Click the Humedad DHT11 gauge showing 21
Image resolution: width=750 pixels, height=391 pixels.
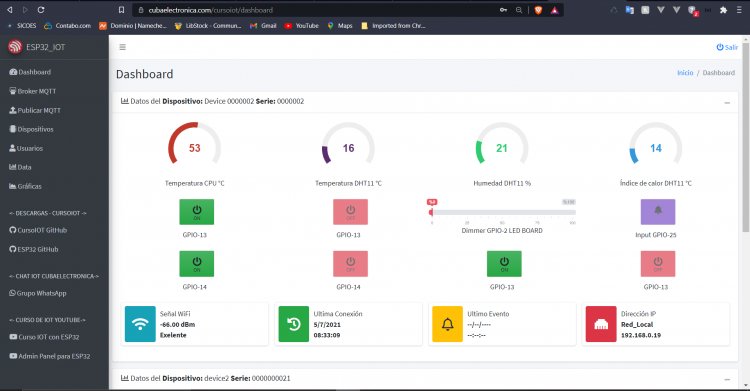[502, 145]
